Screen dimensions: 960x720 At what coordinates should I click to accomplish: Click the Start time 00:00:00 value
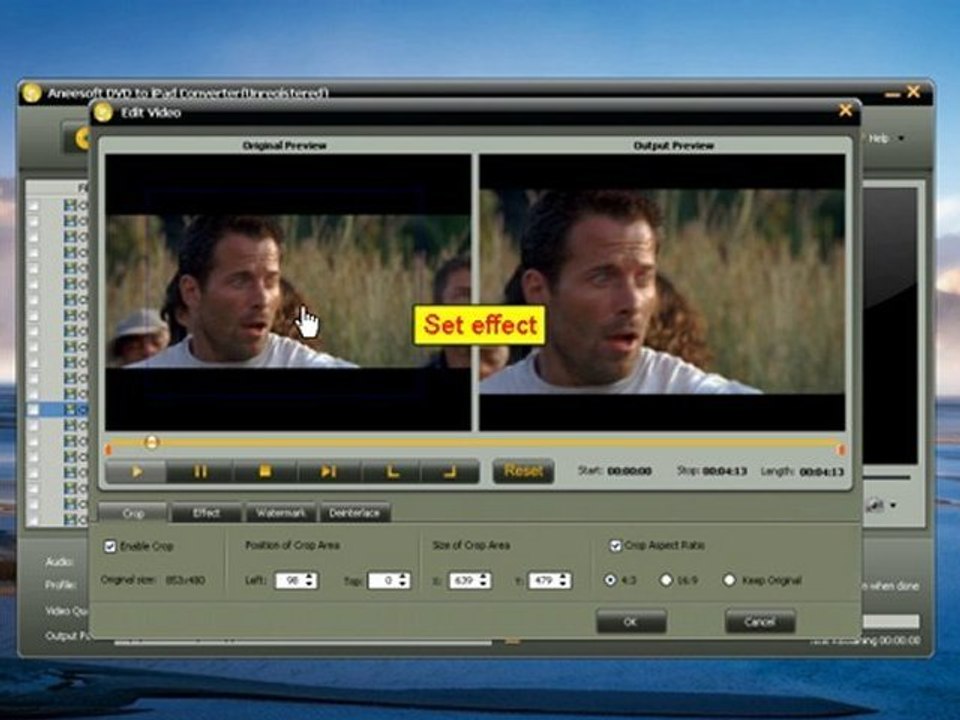coord(629,471)
